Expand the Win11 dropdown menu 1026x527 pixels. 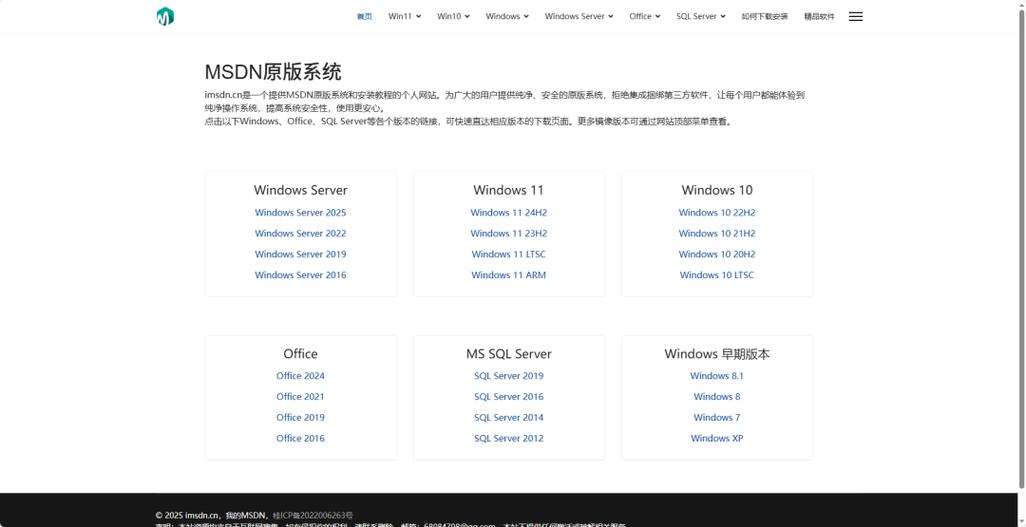pyautogui.click(x=404, y=16)
